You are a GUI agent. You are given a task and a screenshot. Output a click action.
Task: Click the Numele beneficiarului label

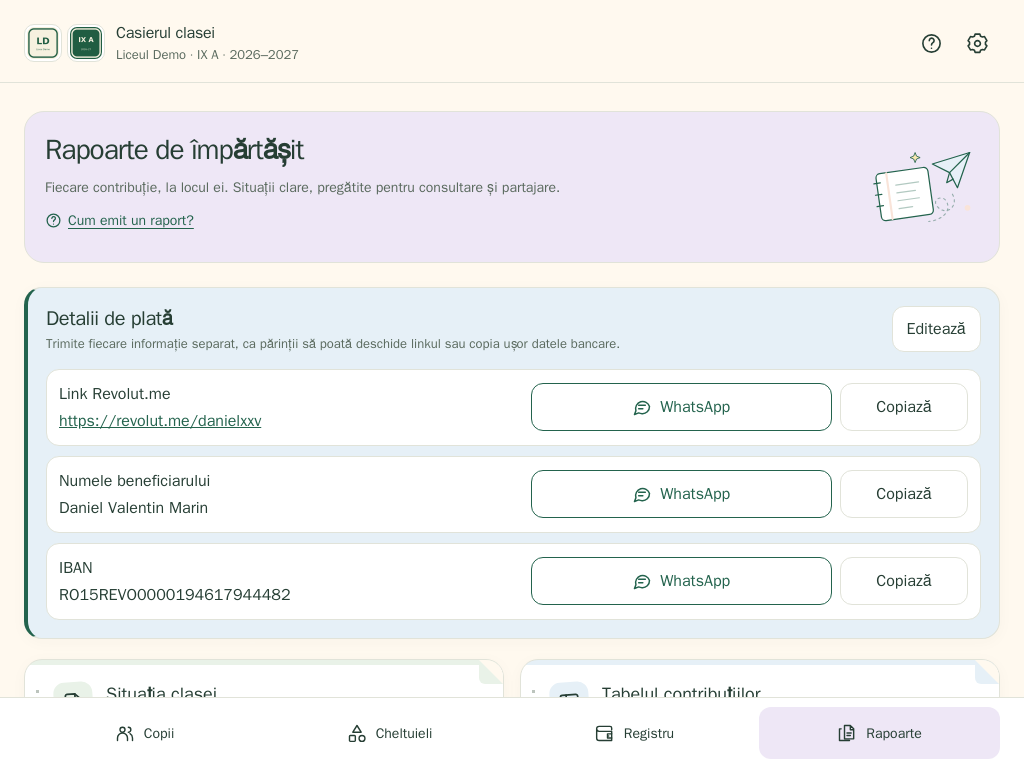[x=135, y=481]
